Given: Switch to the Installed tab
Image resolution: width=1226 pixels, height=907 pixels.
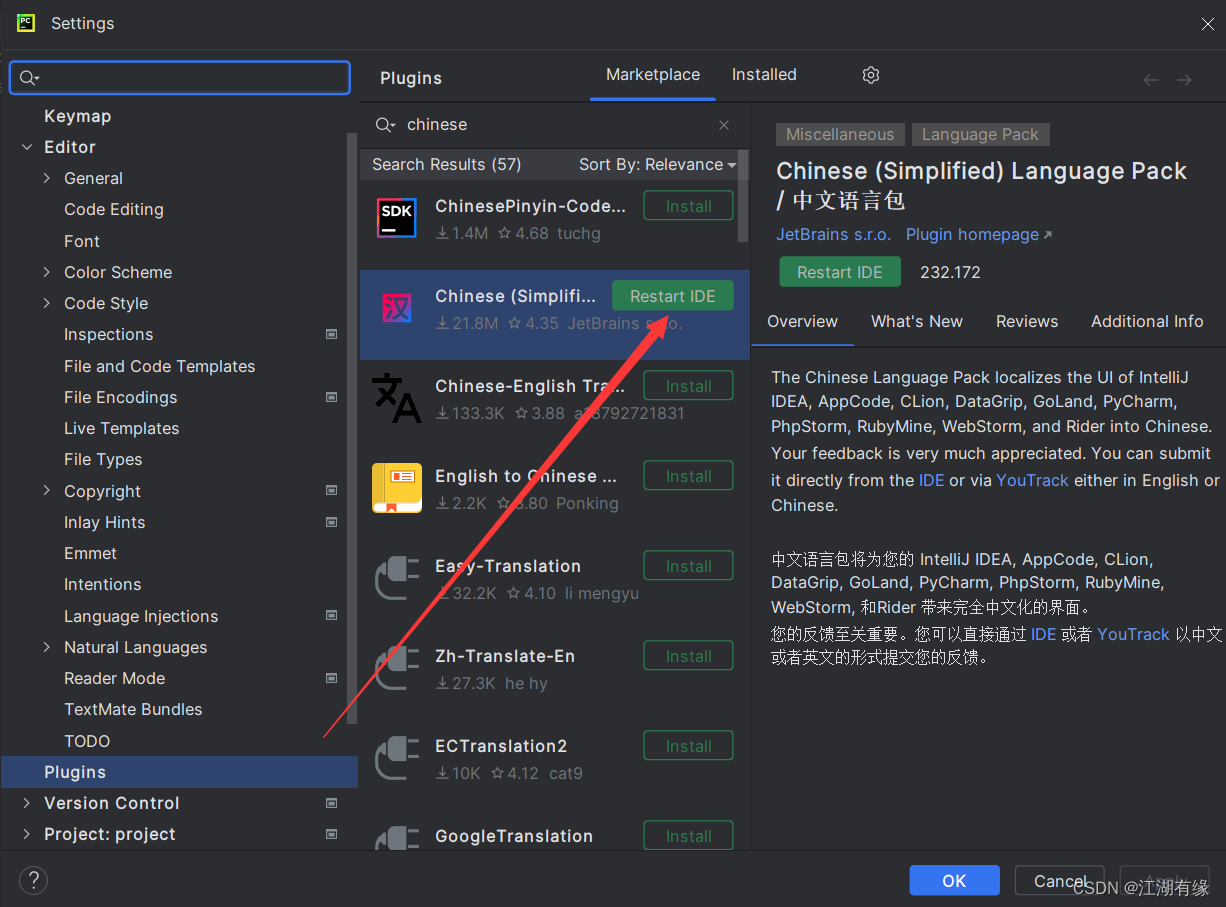Looking at the screenshot, I should click(x=764, y=75).
